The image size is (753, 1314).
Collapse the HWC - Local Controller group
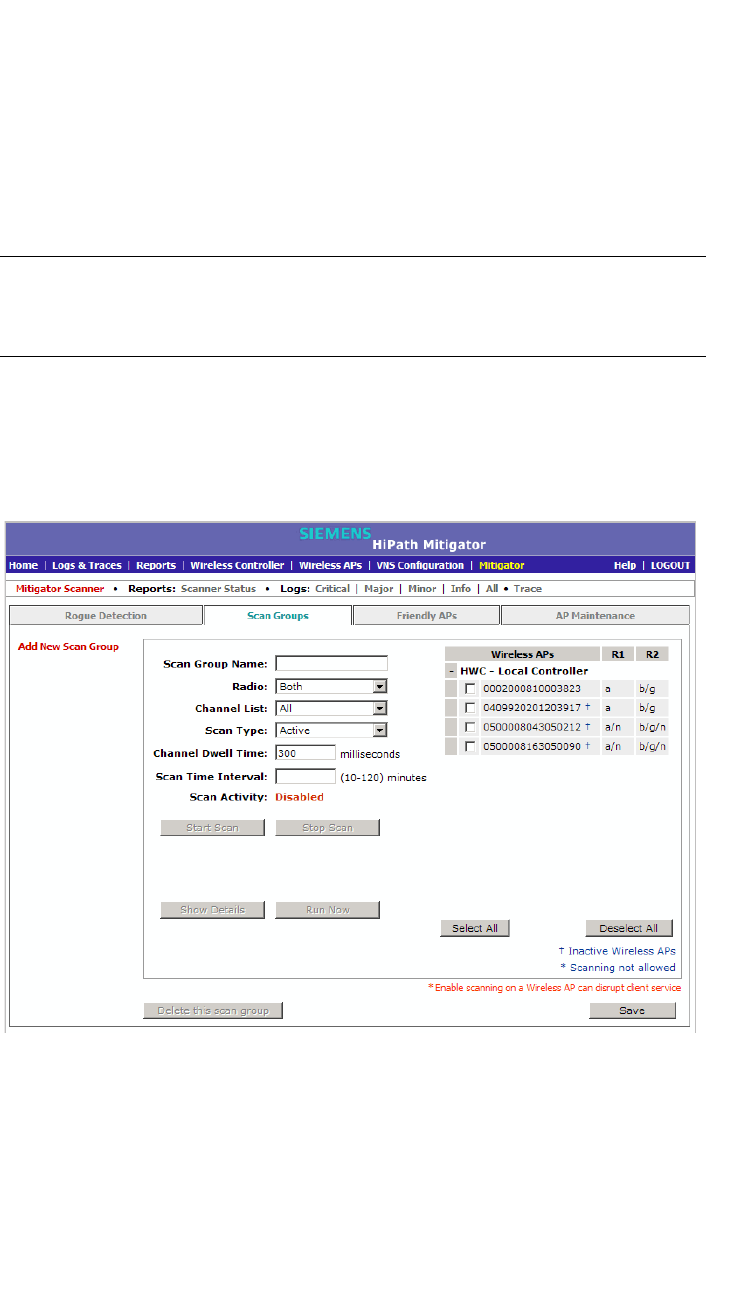tap(451, 671)
